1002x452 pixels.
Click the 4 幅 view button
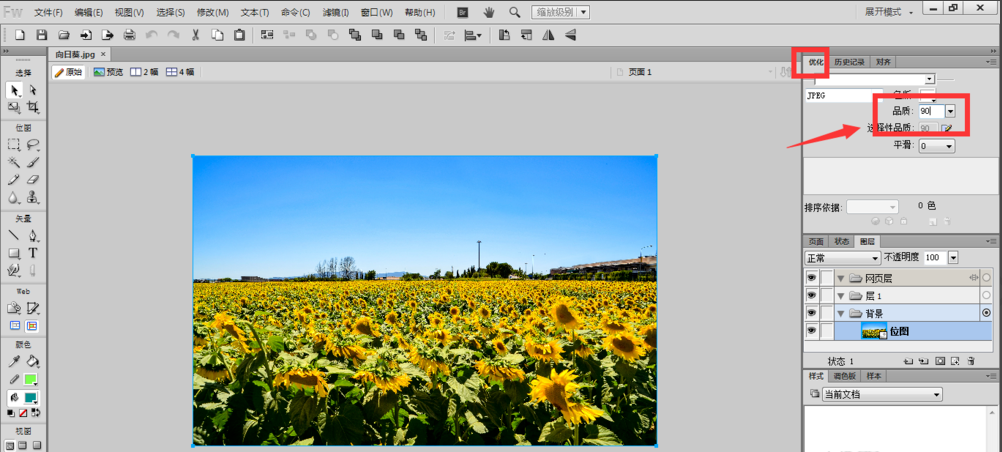180,72
